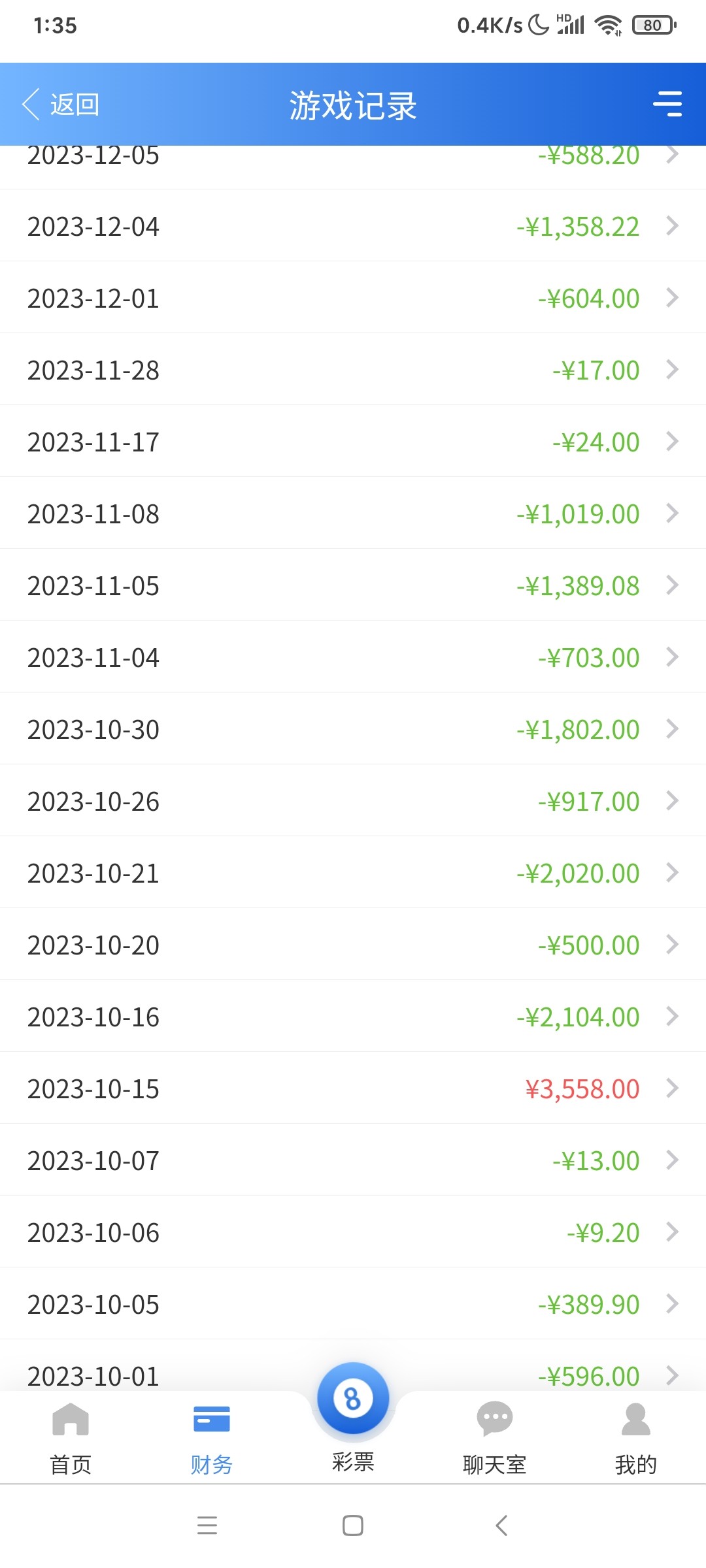This screenshot has height=1568, width=706.
Task: Select the -¥1,389.08 loss amount
Action: click(x=578, y=586)
